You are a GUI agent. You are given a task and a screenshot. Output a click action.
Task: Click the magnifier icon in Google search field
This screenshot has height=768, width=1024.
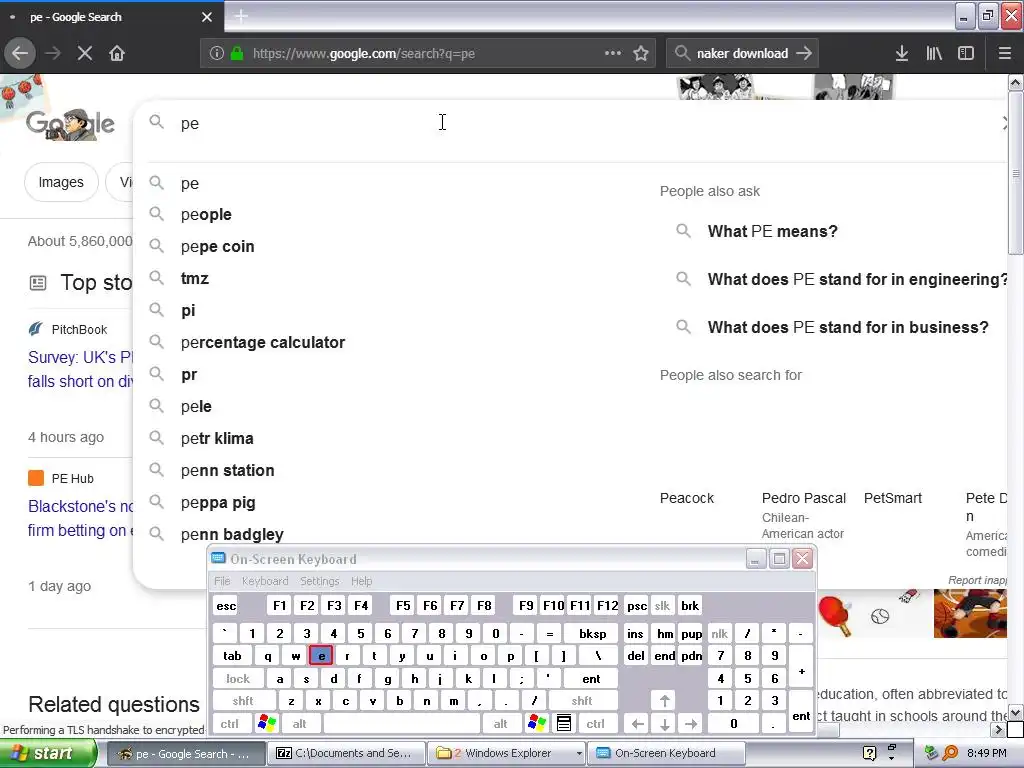pyautogui.click(x=156, y=122)
